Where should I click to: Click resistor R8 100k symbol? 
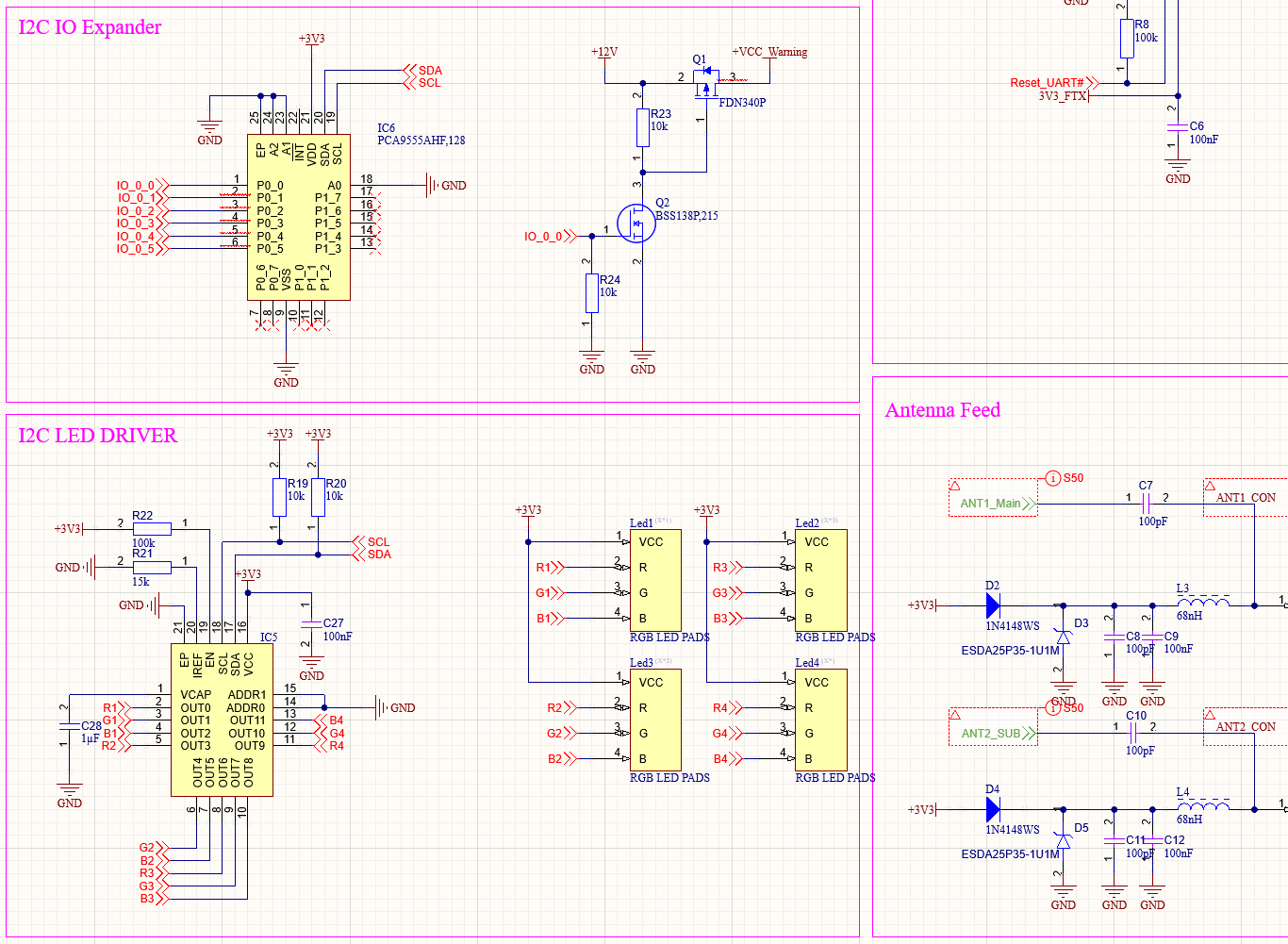pos(1127,38)
